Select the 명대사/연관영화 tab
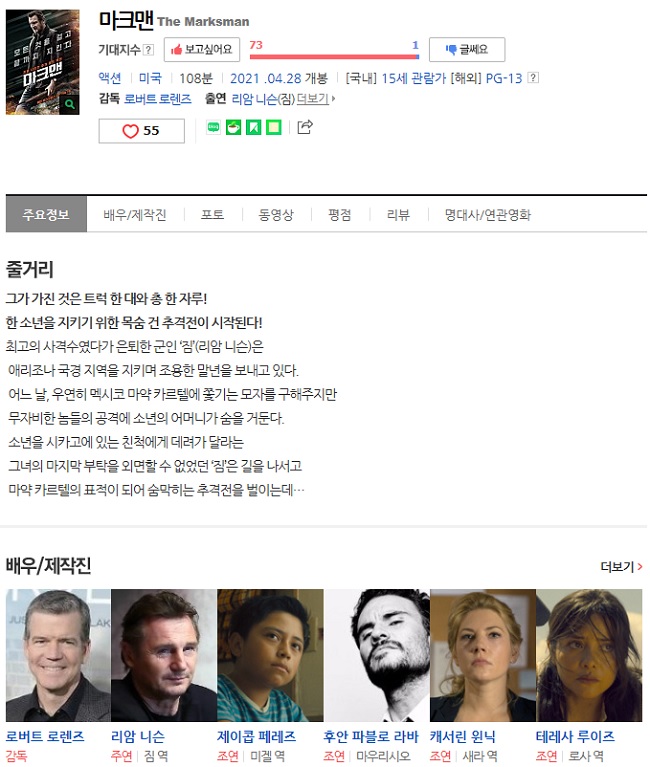Viewport: 650px width, 767px height. pyautogui.click(x=488, y=215)
